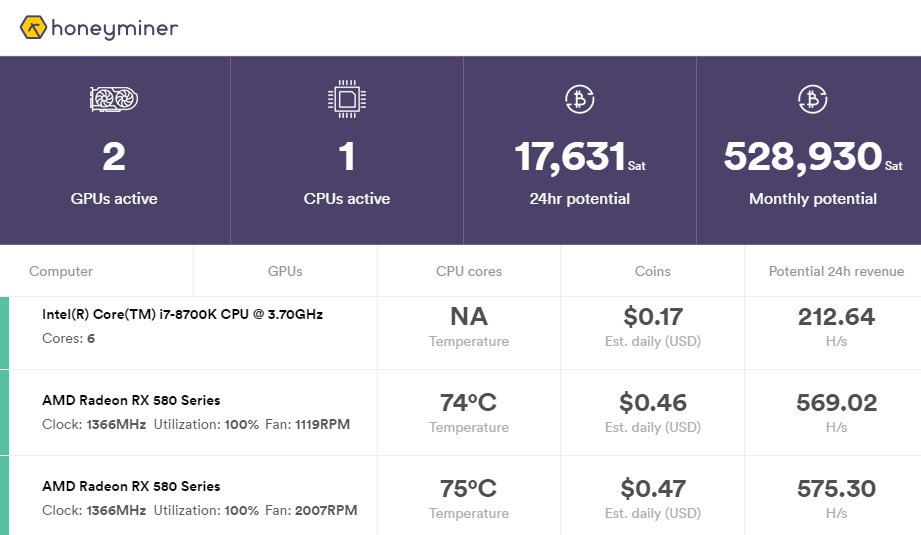
Task: Click the Coins column header
Action: 653,271
